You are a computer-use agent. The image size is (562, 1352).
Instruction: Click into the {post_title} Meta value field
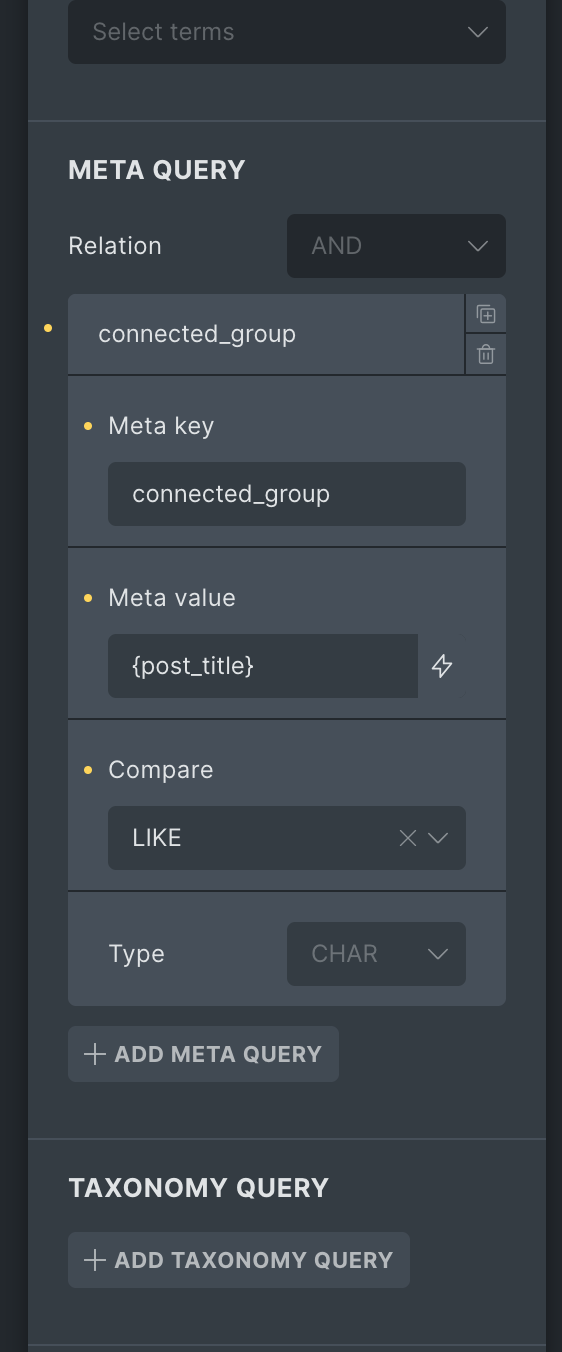pos(263,666)
